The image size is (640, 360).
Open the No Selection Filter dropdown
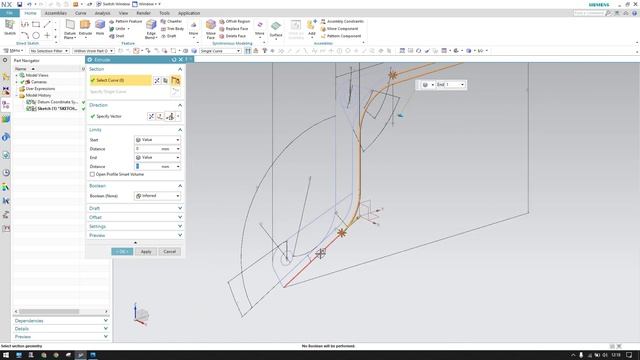(x=49, y=51)
